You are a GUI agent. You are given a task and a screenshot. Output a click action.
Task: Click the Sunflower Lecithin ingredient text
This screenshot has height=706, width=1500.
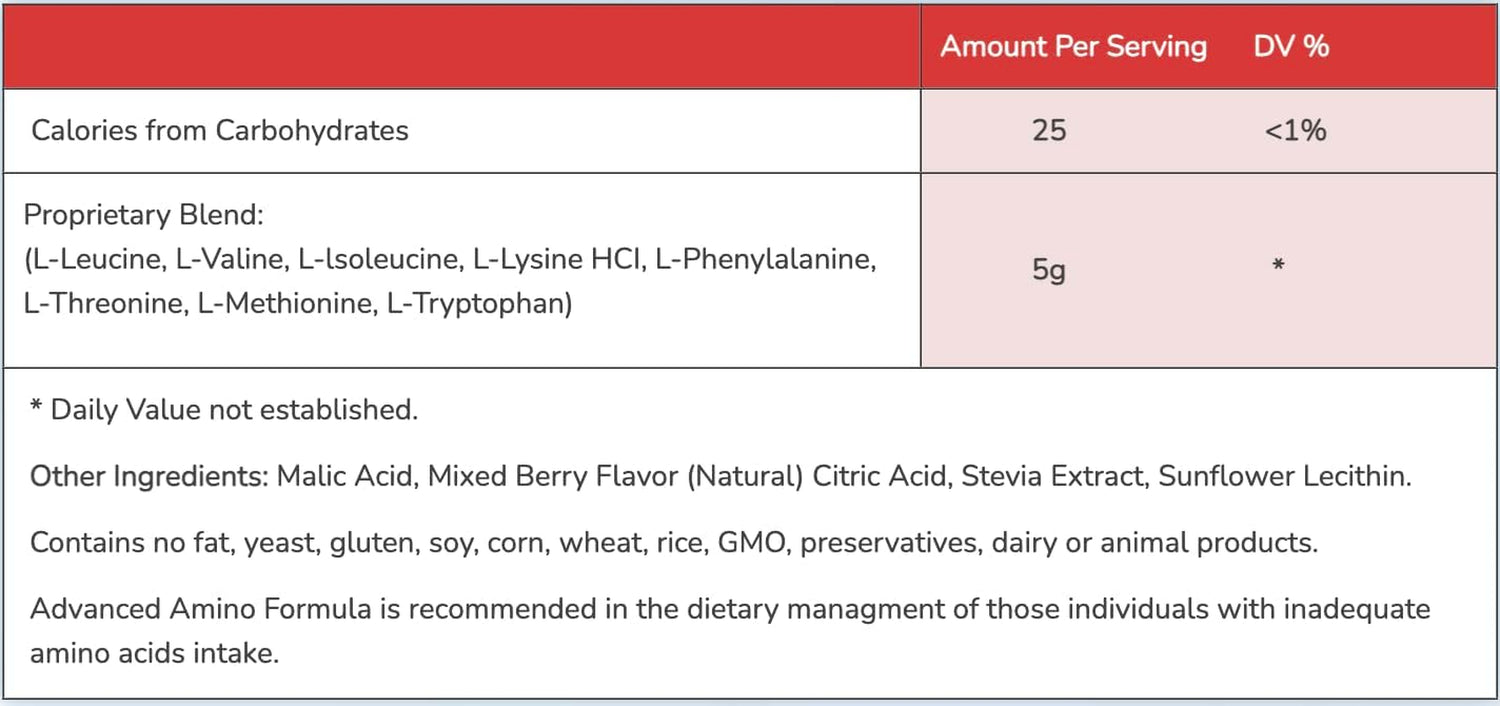click(x=1284, y=477)
